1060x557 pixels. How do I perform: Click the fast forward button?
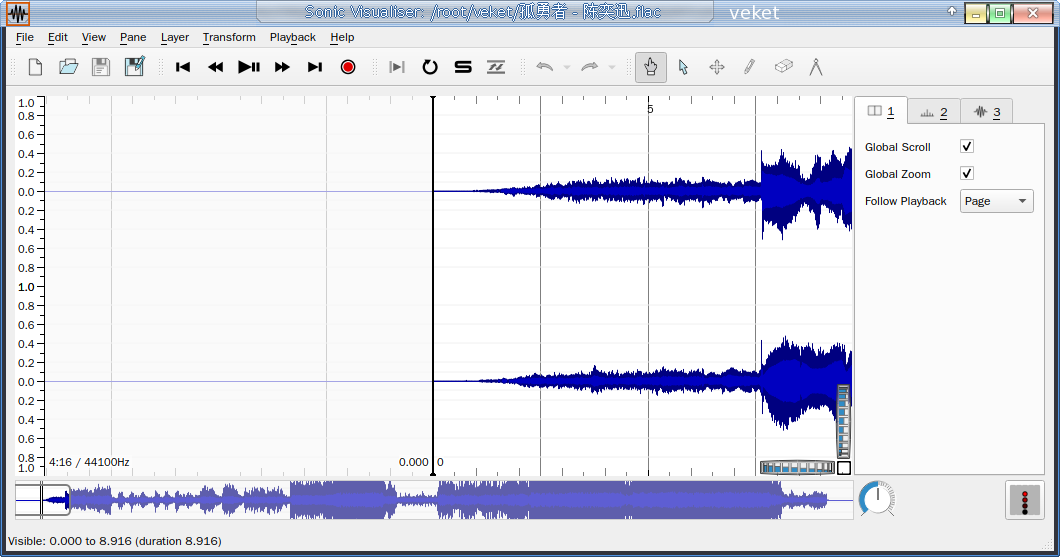282,67
